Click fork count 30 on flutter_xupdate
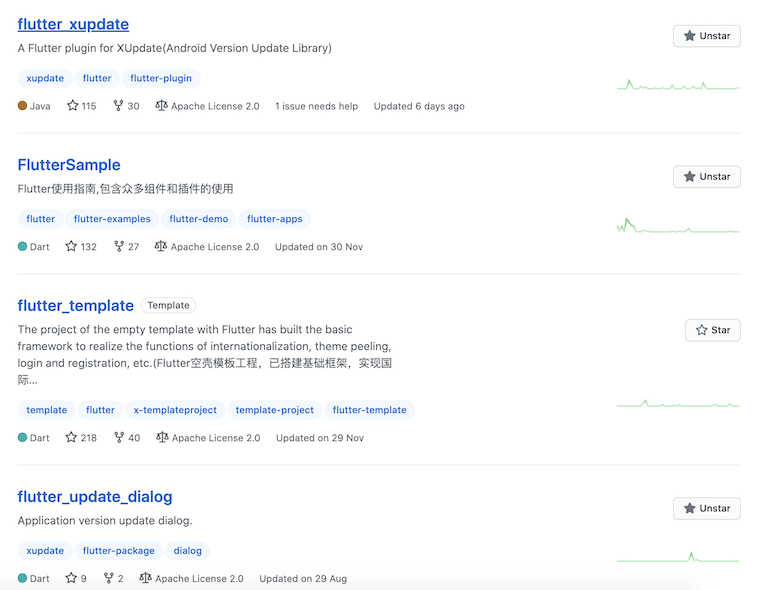Viewport: 765px width, 590px height. 126,106
